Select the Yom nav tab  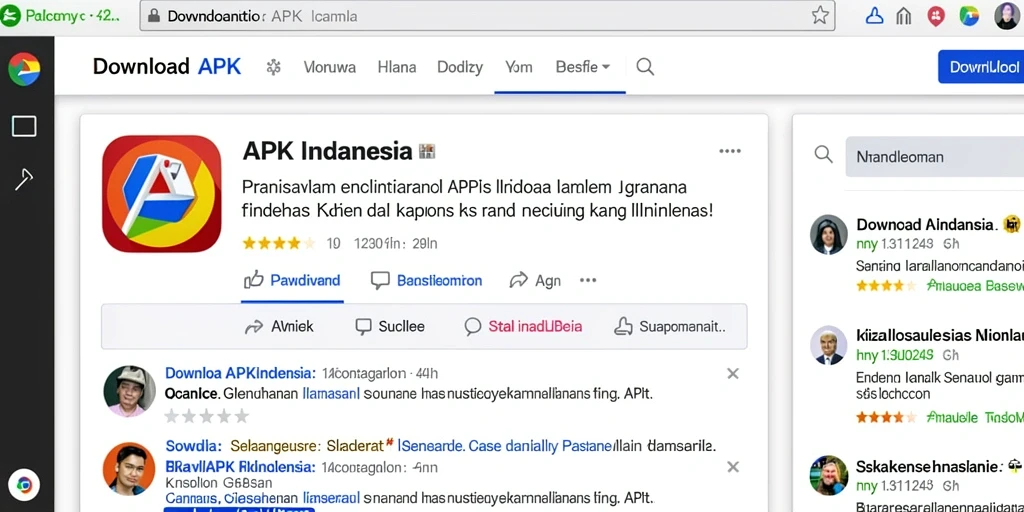pyautogui.click(x=519, y=67)
